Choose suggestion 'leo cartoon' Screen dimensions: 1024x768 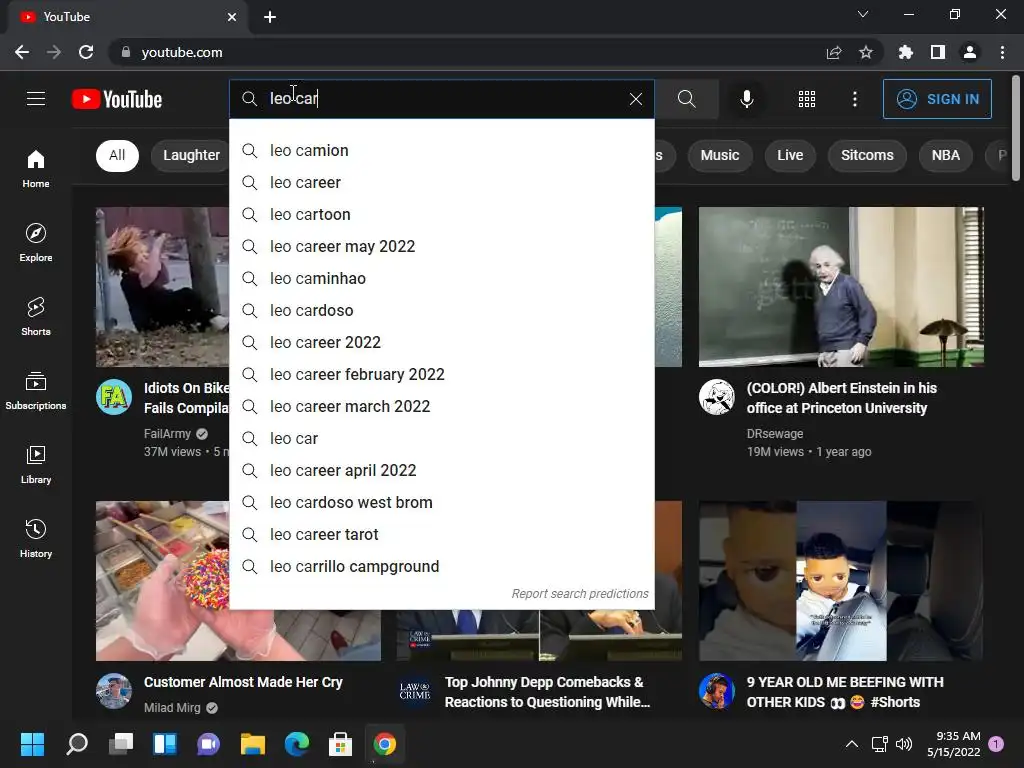click(x=442, y=214)
